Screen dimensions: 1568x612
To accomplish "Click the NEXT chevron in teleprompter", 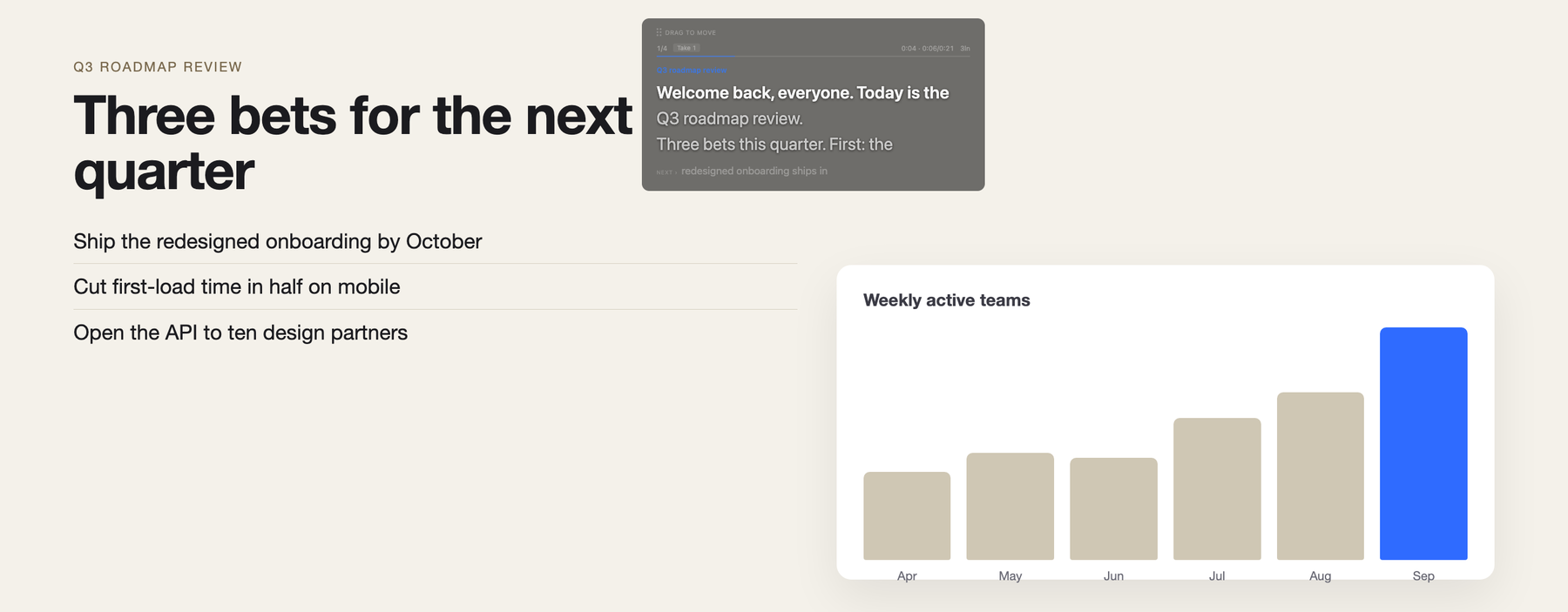I will [676, 172].
